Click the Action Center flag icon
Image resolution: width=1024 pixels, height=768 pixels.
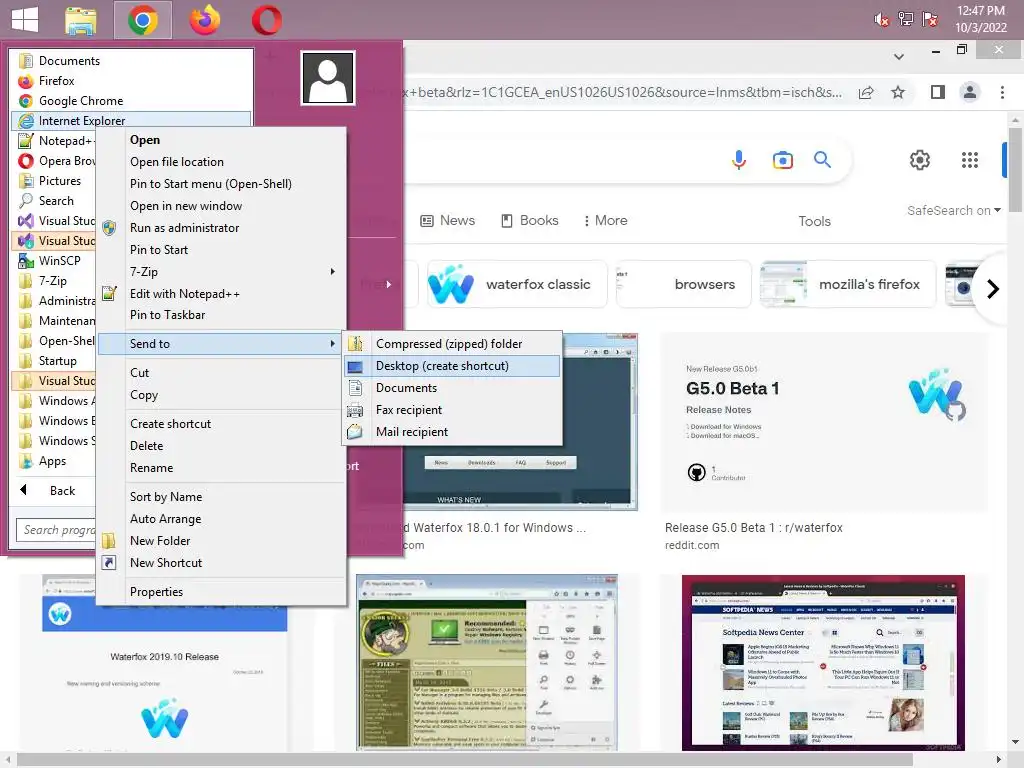930,19
